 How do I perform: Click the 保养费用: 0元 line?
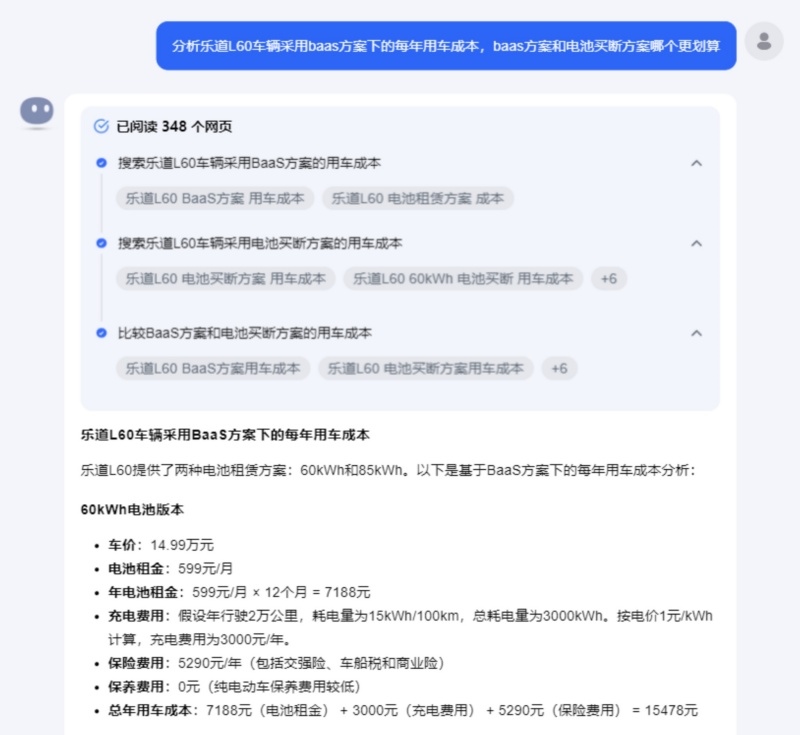235,687
